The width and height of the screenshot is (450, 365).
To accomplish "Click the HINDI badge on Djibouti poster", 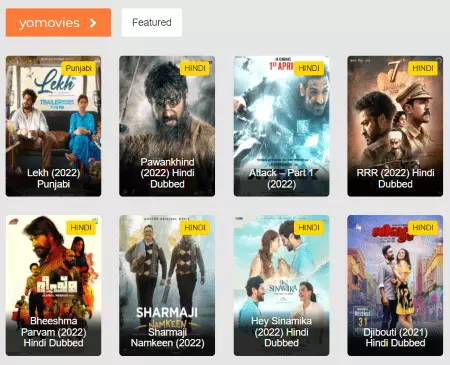I will tap(423, 228).
